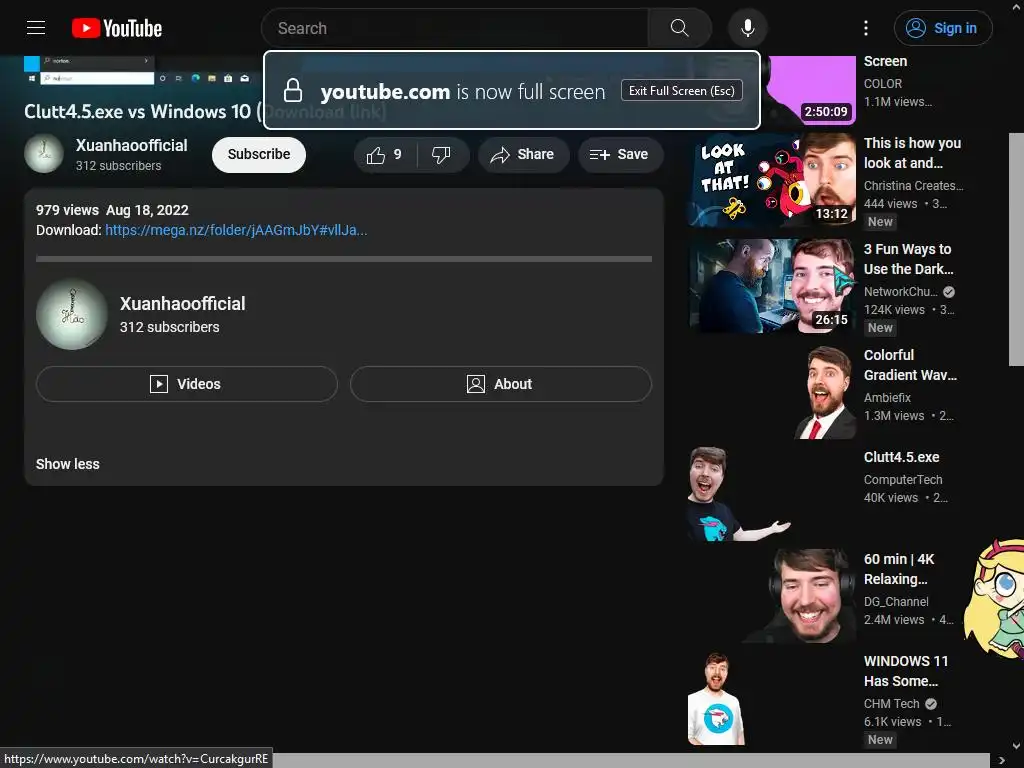
Task: Open the WINDOWS 11 video thumbnail
Action: point(771,698)
